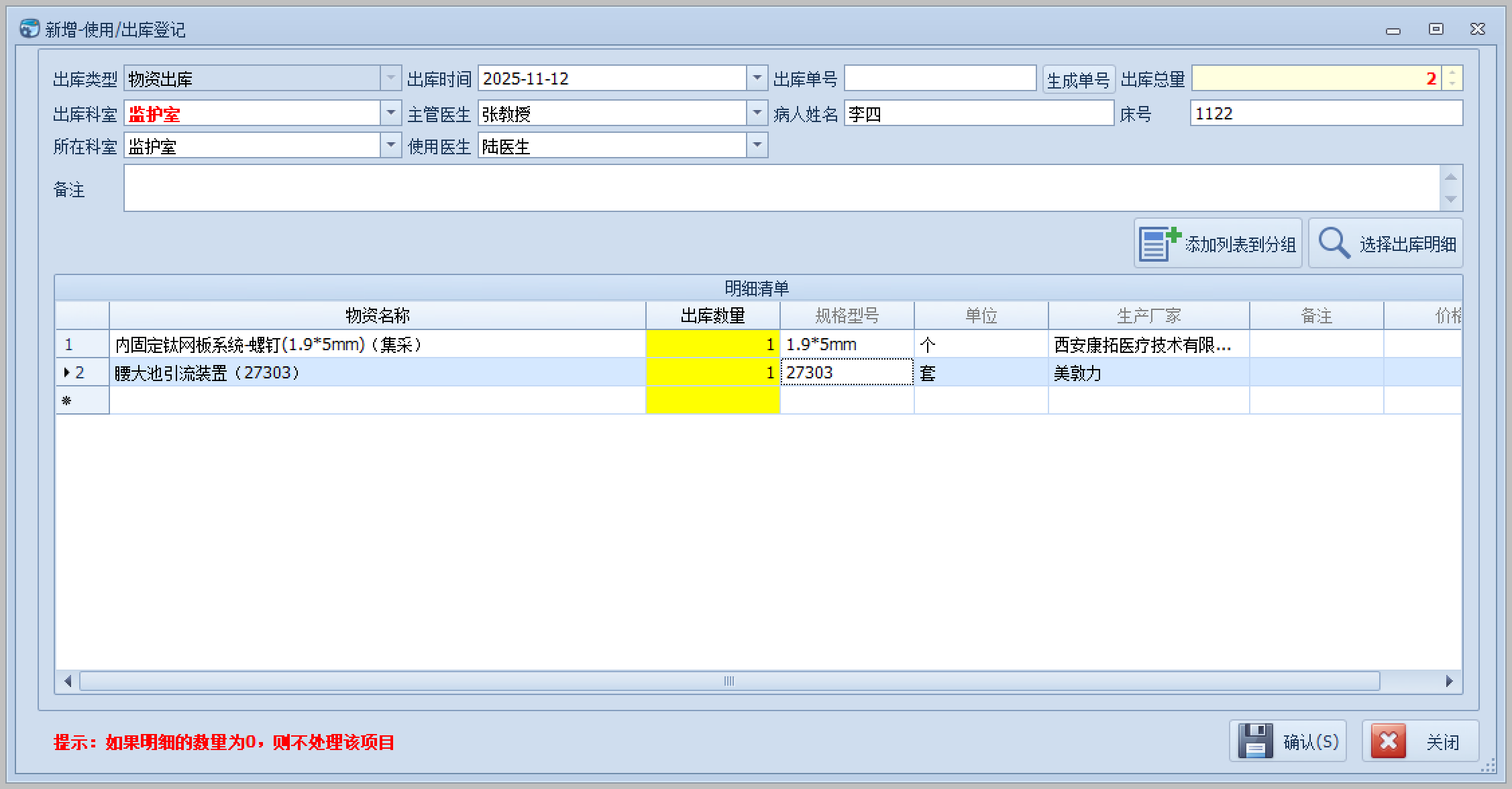Viewport: 1512px width, 789px height.
Task: Click the new-row asterisk marker
Action: click(x=67, y=401)
